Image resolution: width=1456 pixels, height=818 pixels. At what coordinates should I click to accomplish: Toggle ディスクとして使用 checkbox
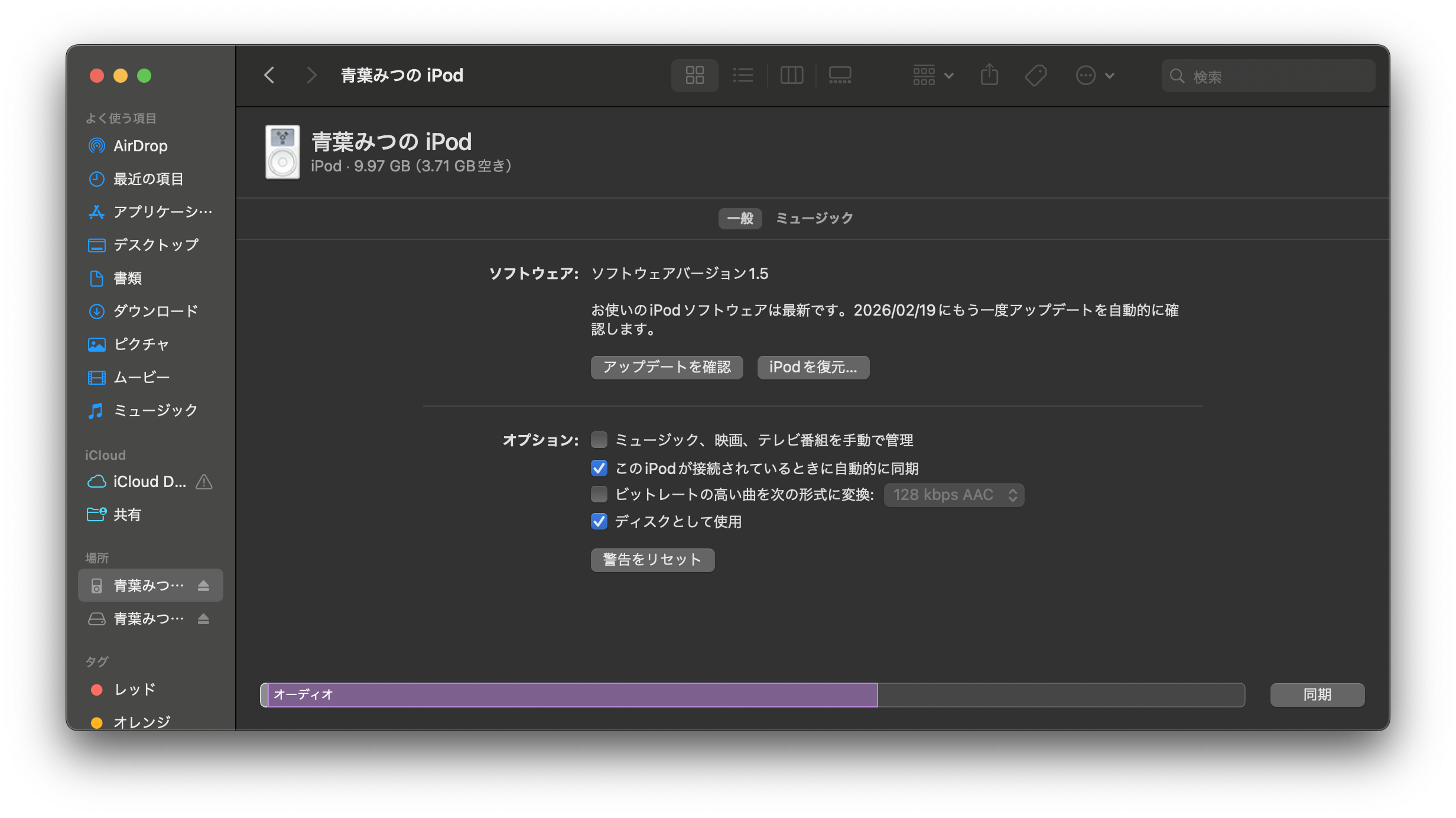coord(599,521)
